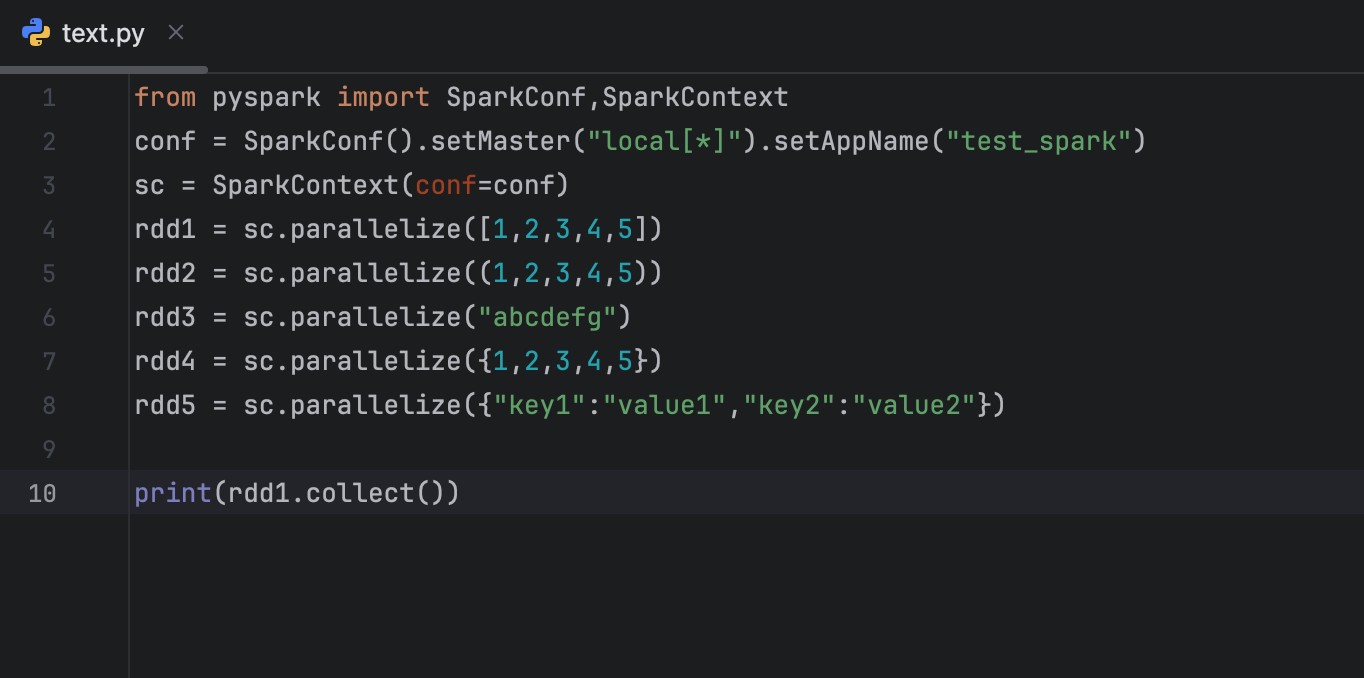Click line number 5 in the gutter
Viewport: 1364px width, 678px height.
tap(49, 274)
